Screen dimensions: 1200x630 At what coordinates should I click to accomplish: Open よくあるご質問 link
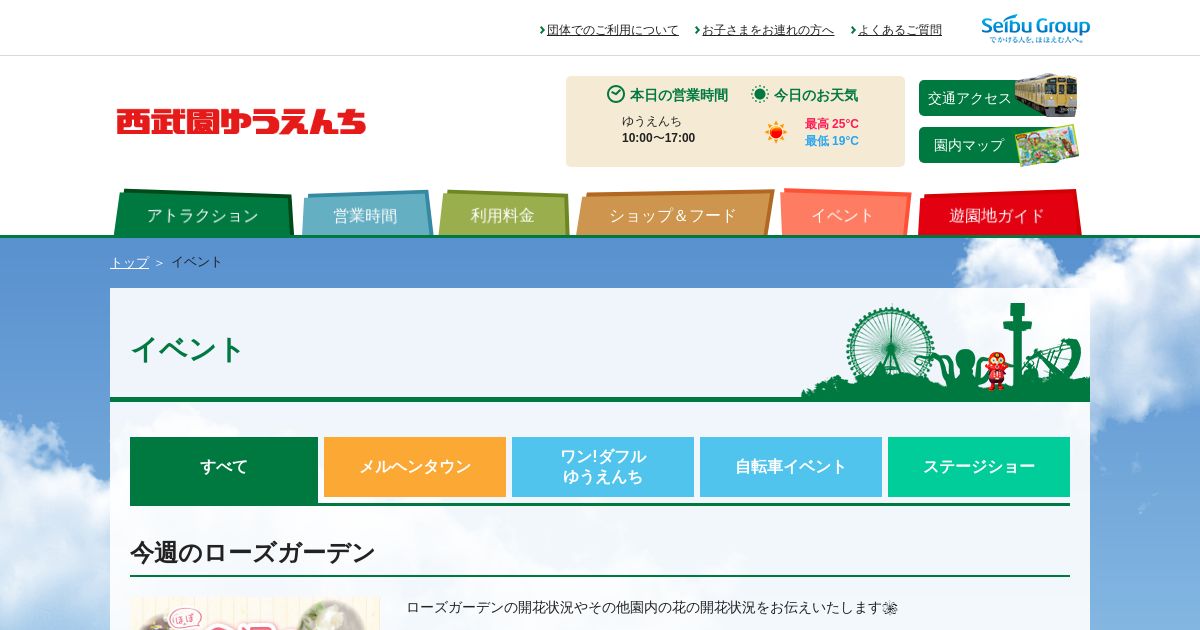(x=900, y=30)
